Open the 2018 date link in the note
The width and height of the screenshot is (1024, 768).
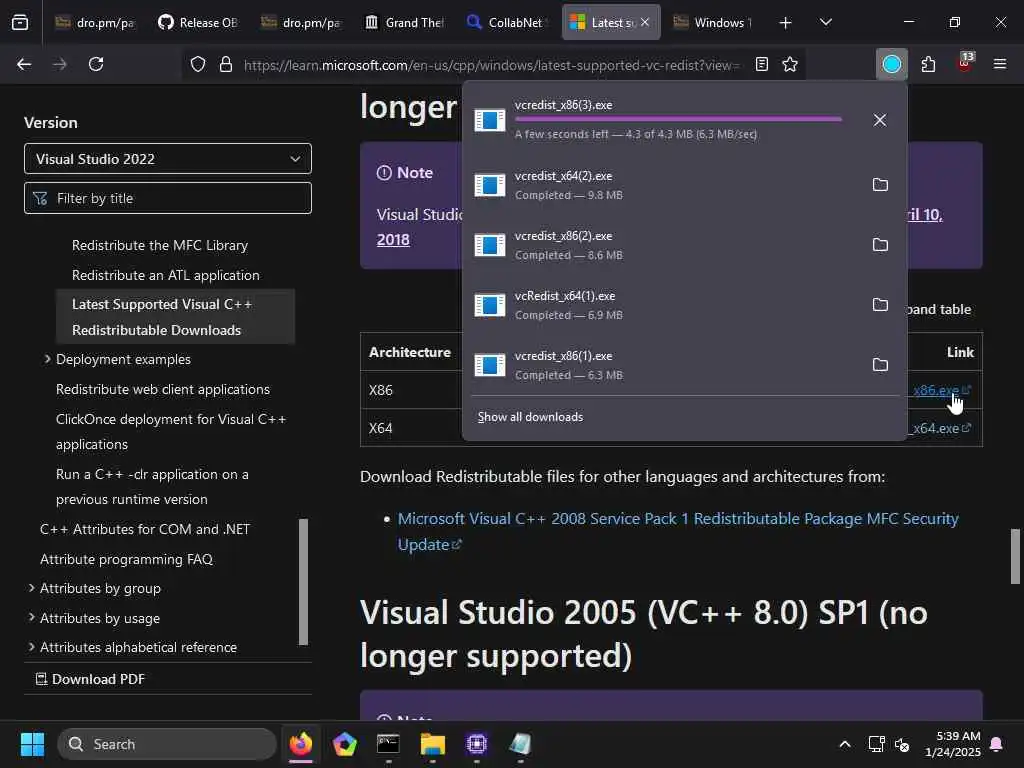click(x=393, y=240)
